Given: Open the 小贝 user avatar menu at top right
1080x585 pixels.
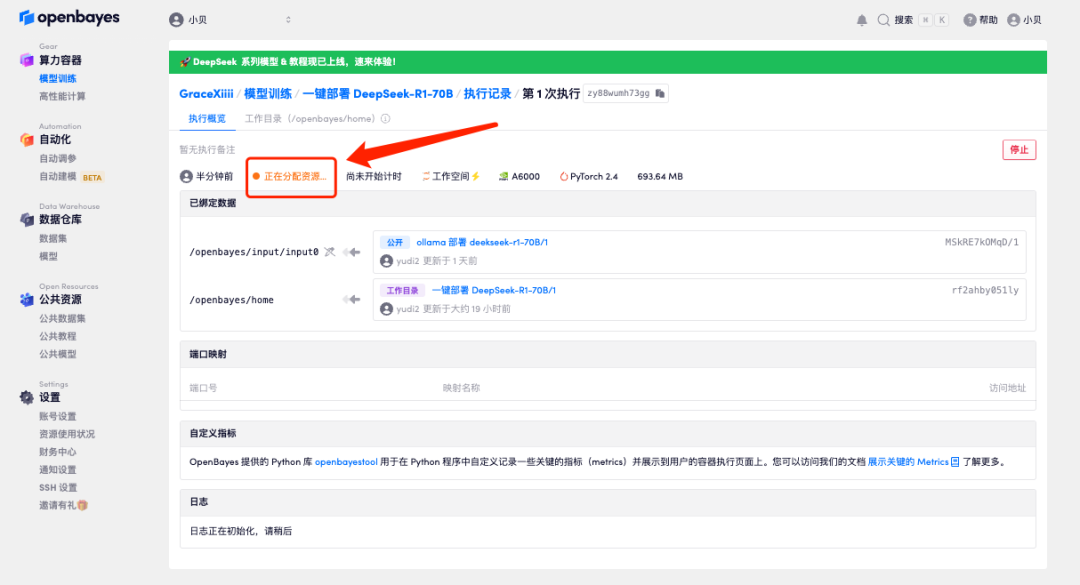Looking at the screenshot, I should (x=1024, y=20).
